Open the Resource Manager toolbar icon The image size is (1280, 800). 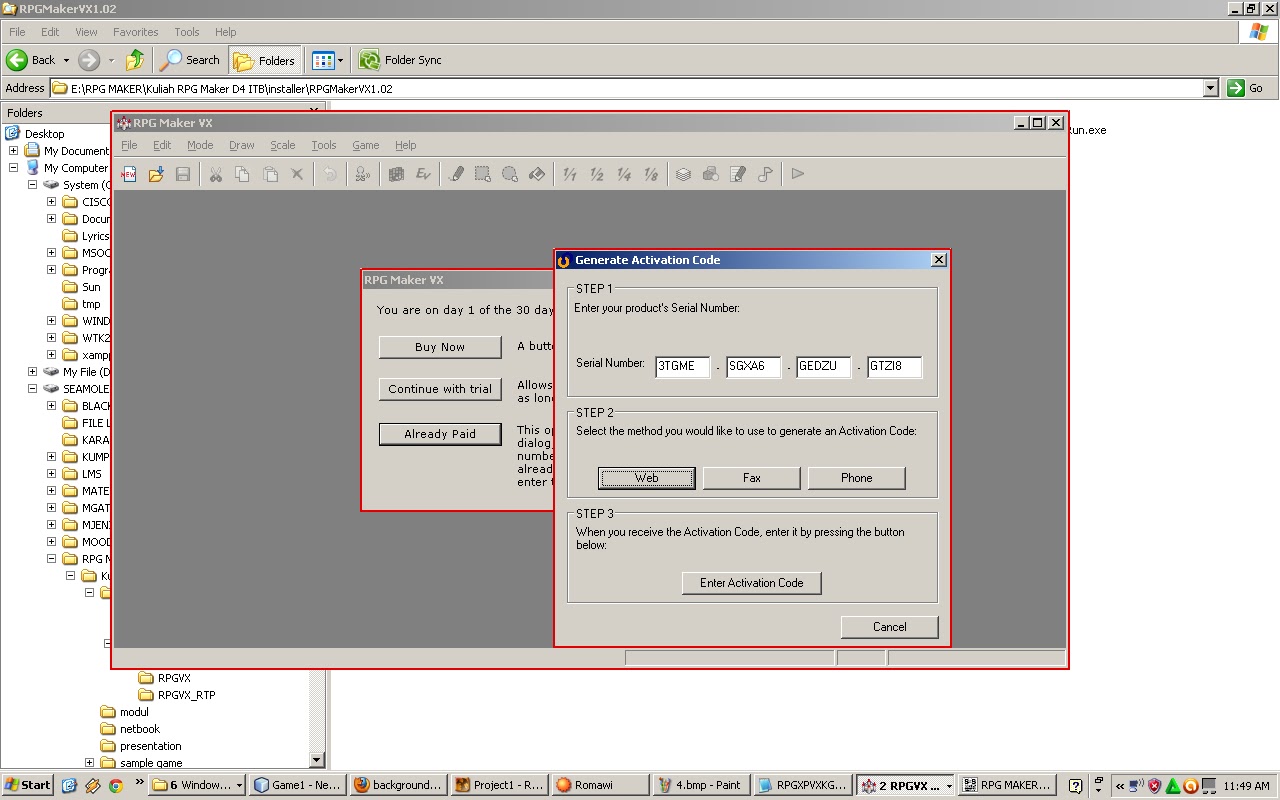point(711,174)
